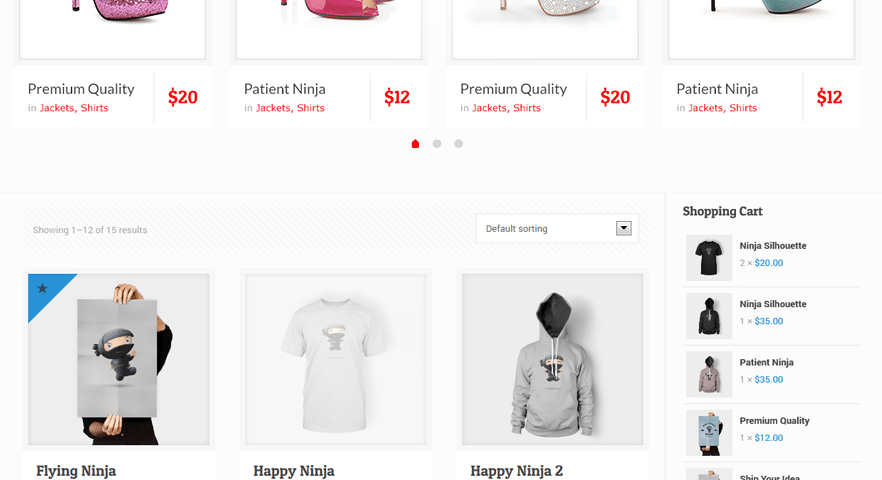Open Premium Quality cart item link
This screenshot has height=480, width=882.
pos(774,421)
